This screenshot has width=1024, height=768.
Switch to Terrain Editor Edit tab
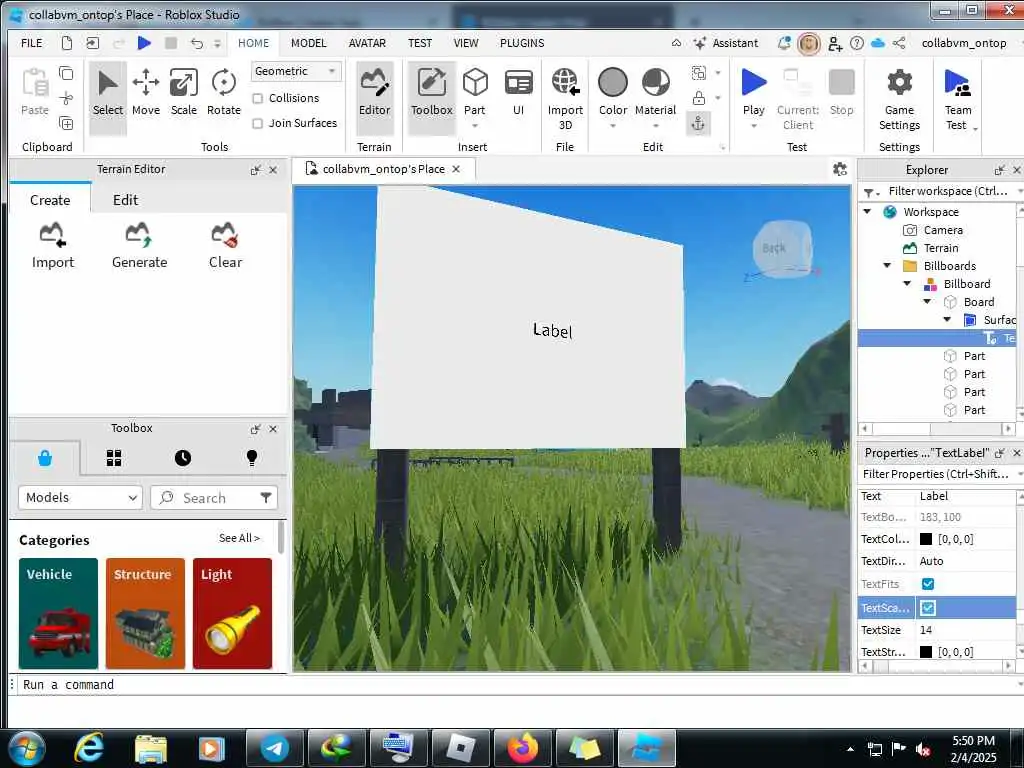125,200
